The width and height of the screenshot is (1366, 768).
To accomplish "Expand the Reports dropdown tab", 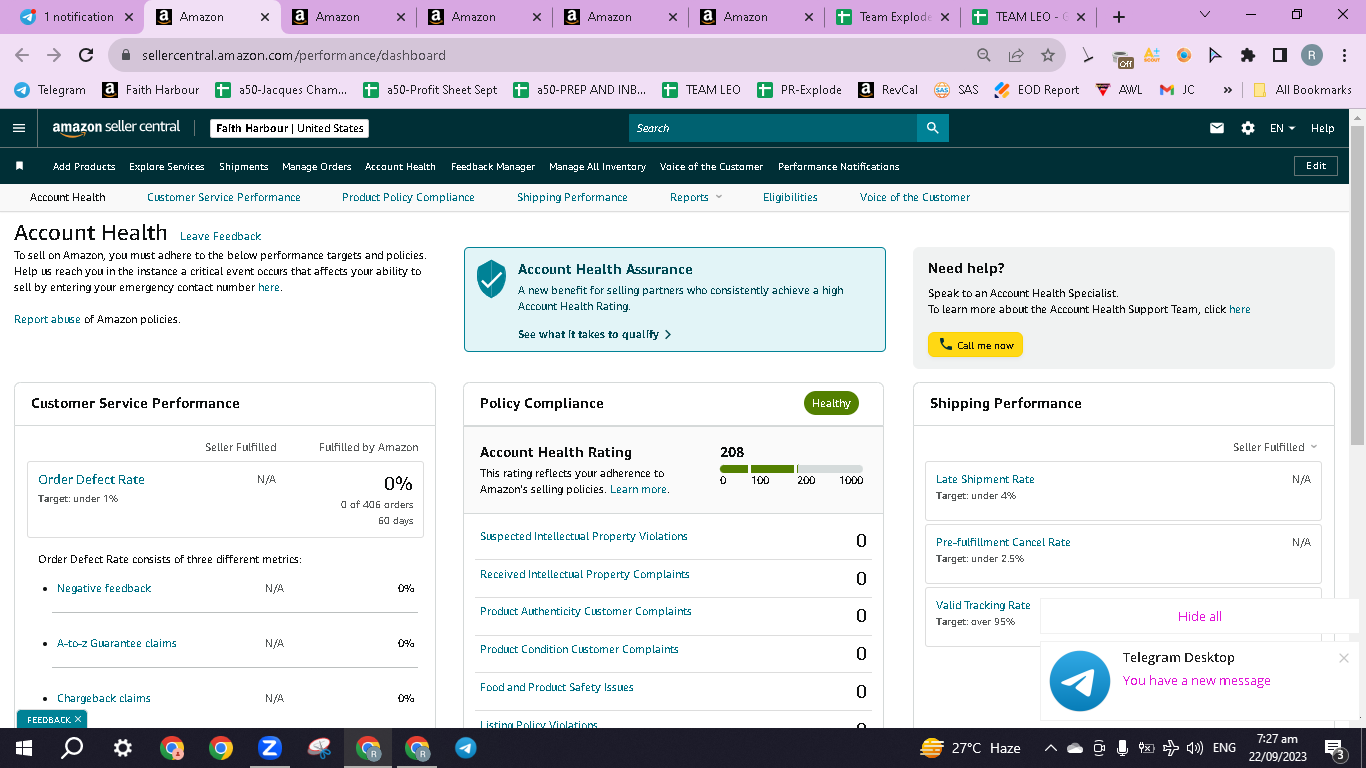I will click(x=695, y=197).
